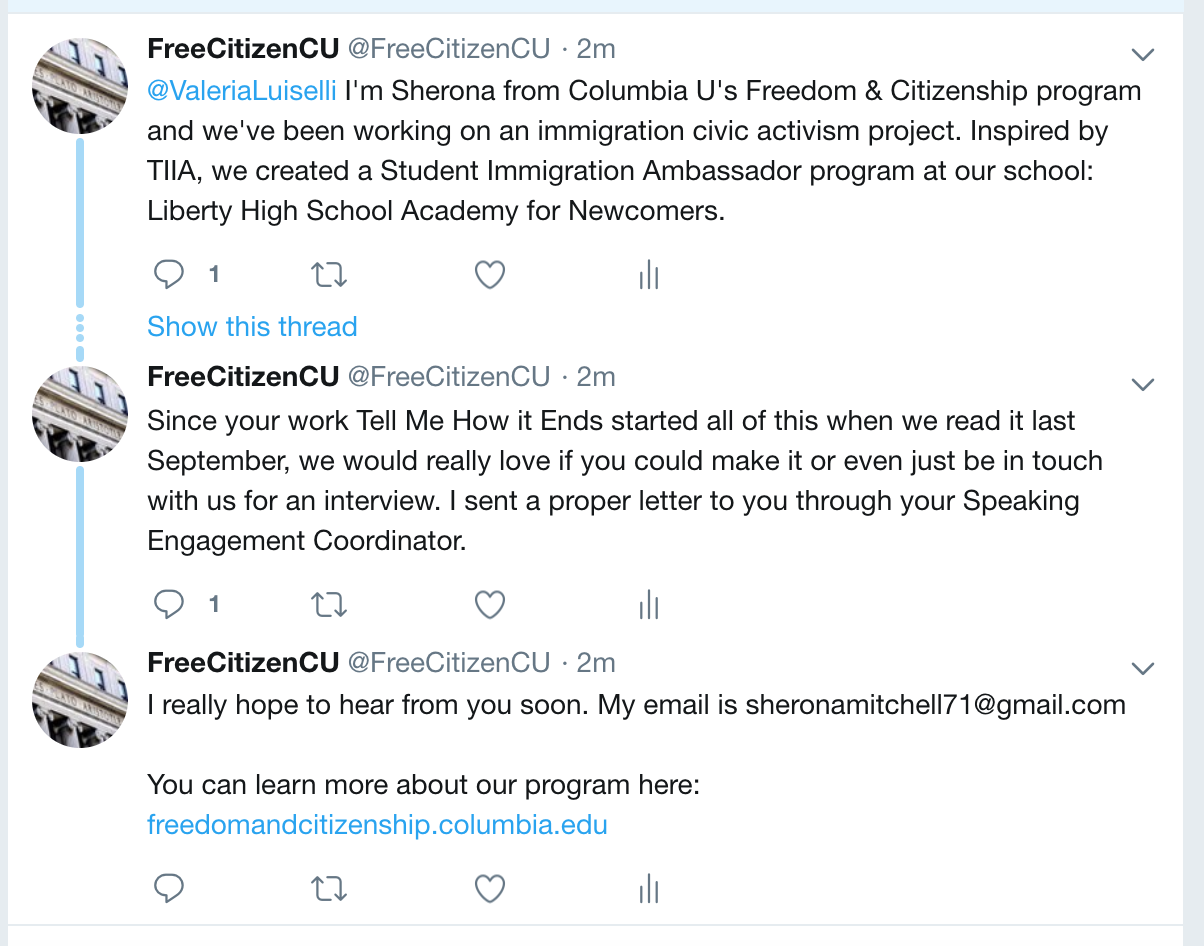Image resolution: width=1204 pixels, height=946 pixels.
Task: Like the tweet about Tell Me How it Ends
Action: tap(489, 604)
